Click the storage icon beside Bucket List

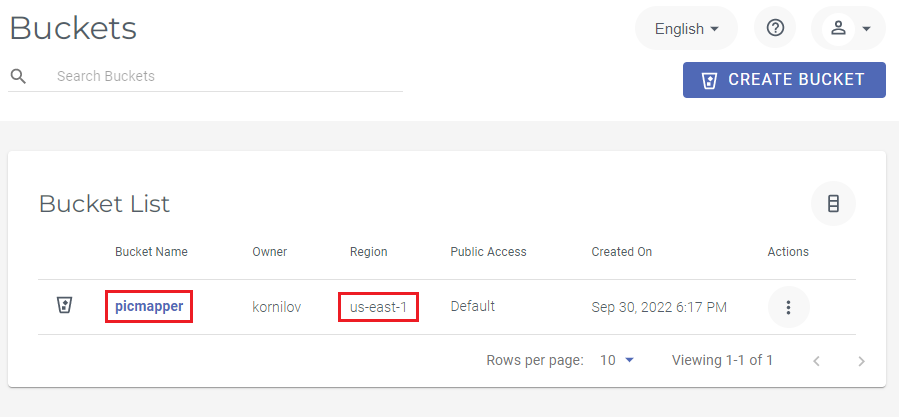[833, 204]
